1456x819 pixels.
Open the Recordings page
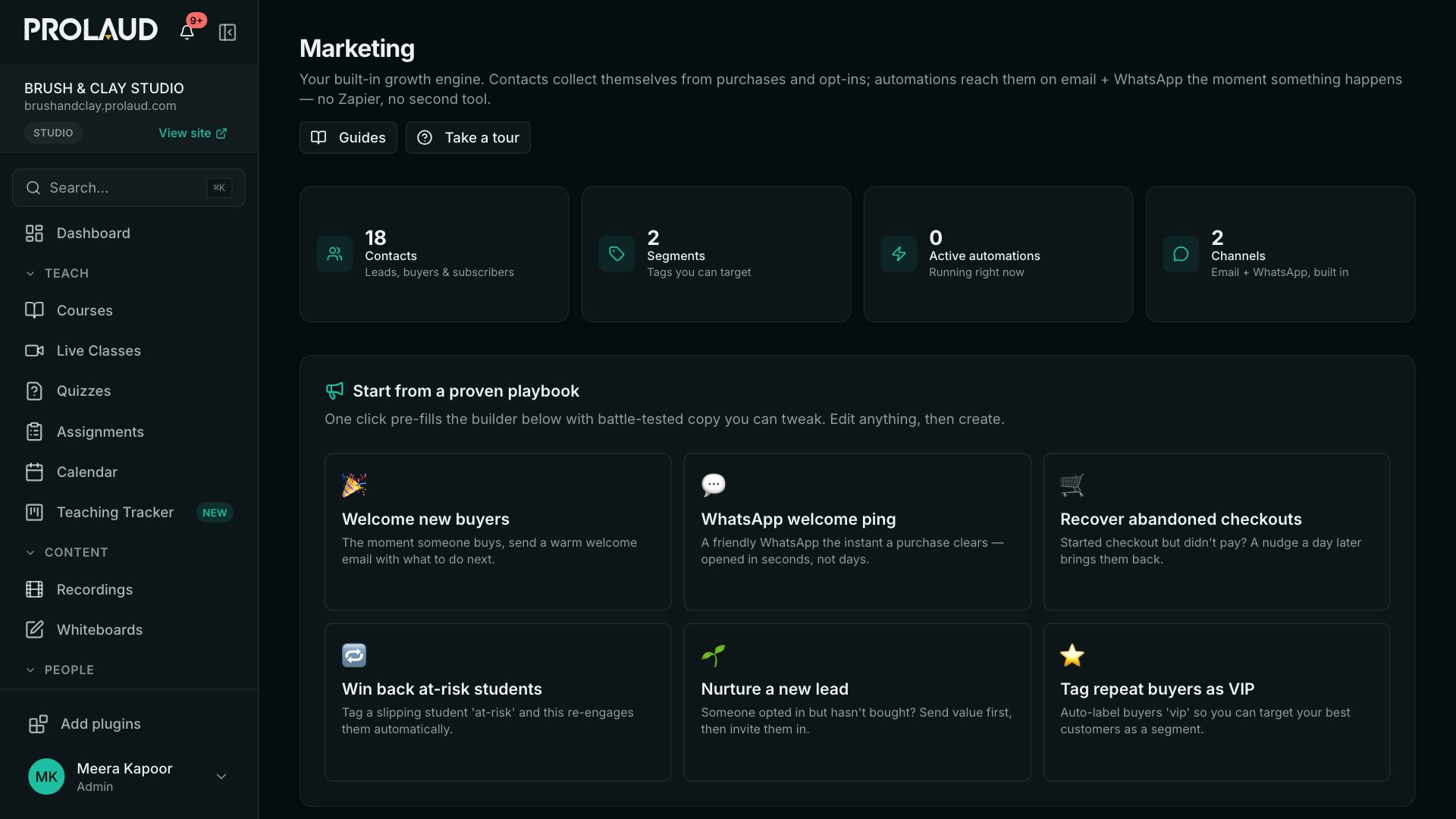click(129, 589)
